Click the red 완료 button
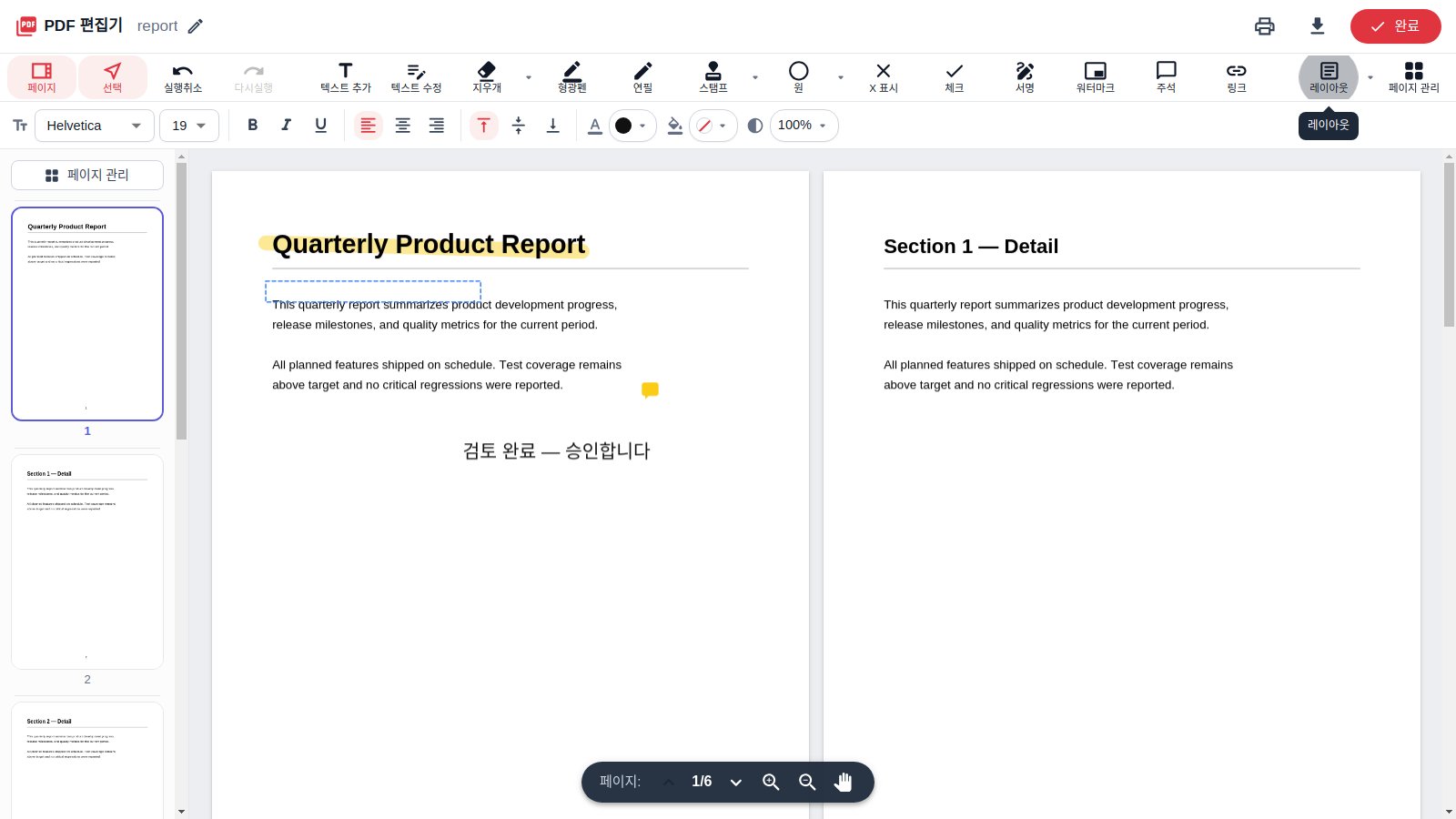Image resolution: width=1456 pixels, height=819 pixels. [1396, 26]
